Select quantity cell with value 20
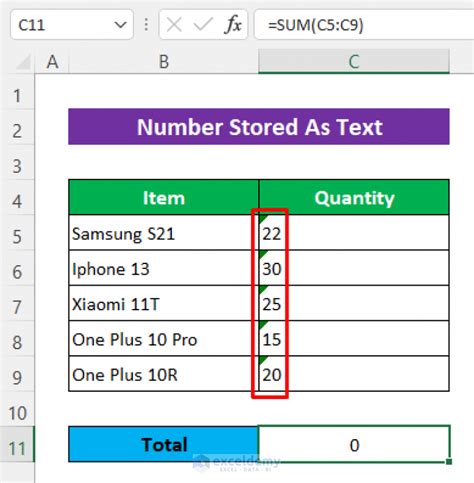This screenshot has width=474, height=483. (x=354, y=374)
